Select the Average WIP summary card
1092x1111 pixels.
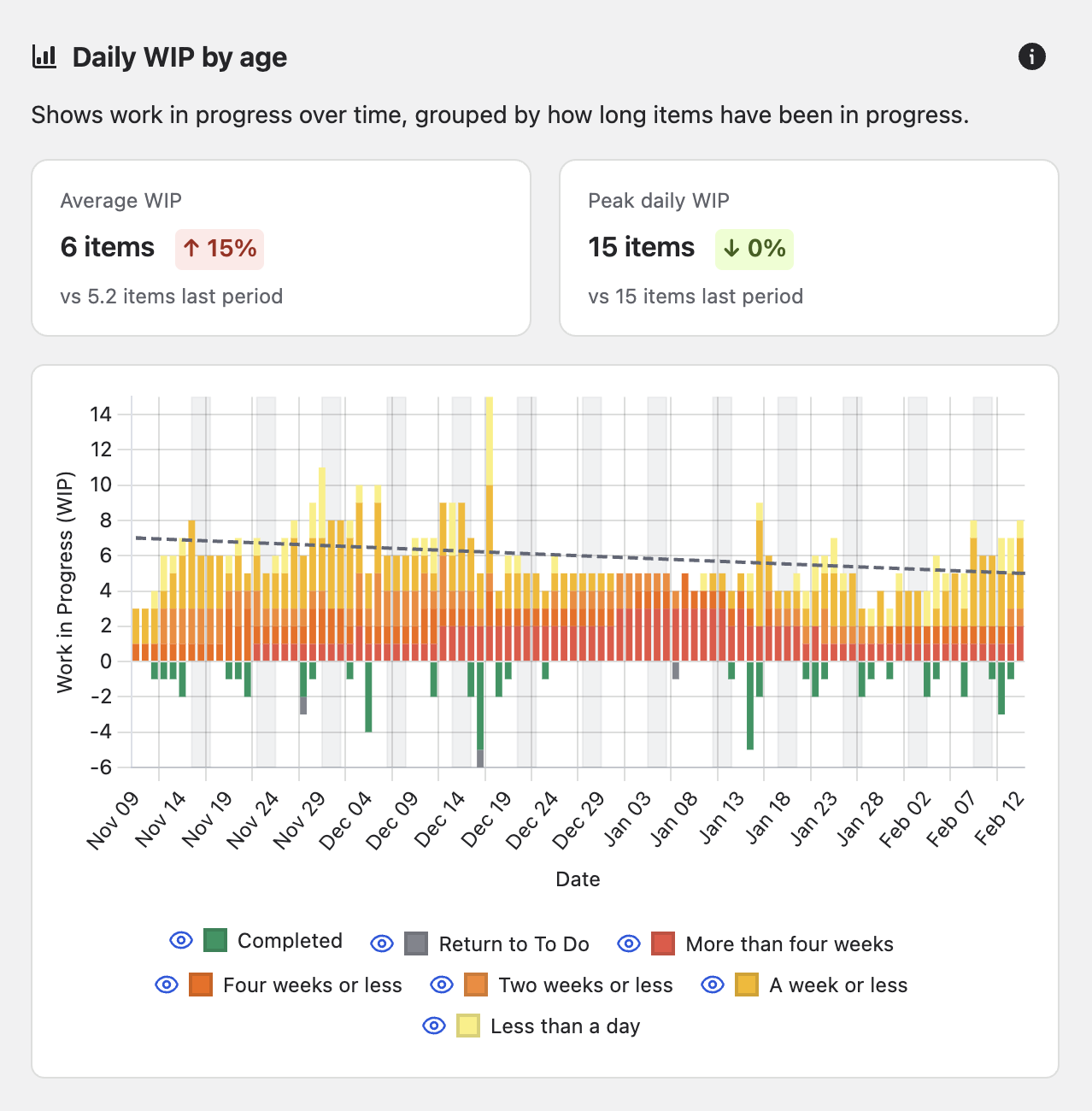[281, 248]
